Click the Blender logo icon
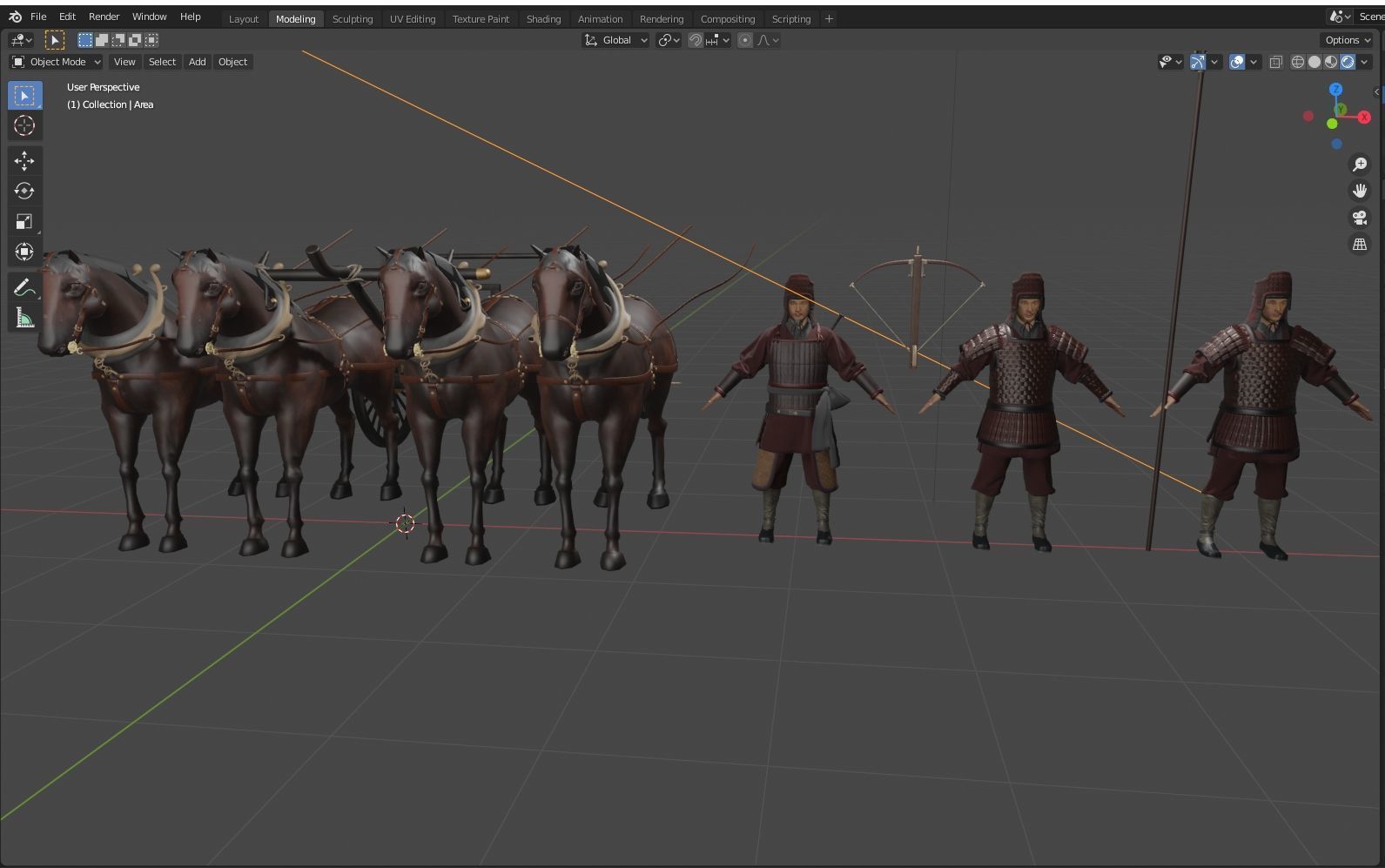Image resolution: width=1385 pixels, height=868 pixels. coord(15,17)
